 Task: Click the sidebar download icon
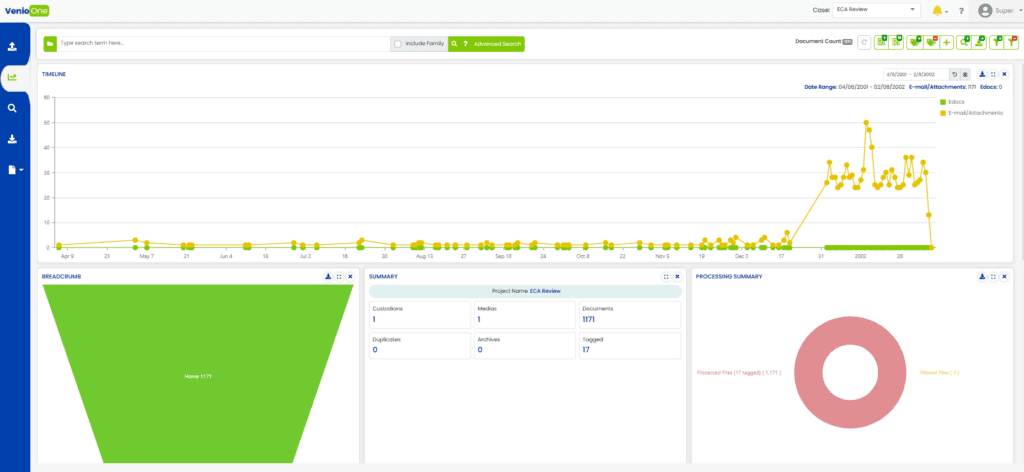click(12, 139)
